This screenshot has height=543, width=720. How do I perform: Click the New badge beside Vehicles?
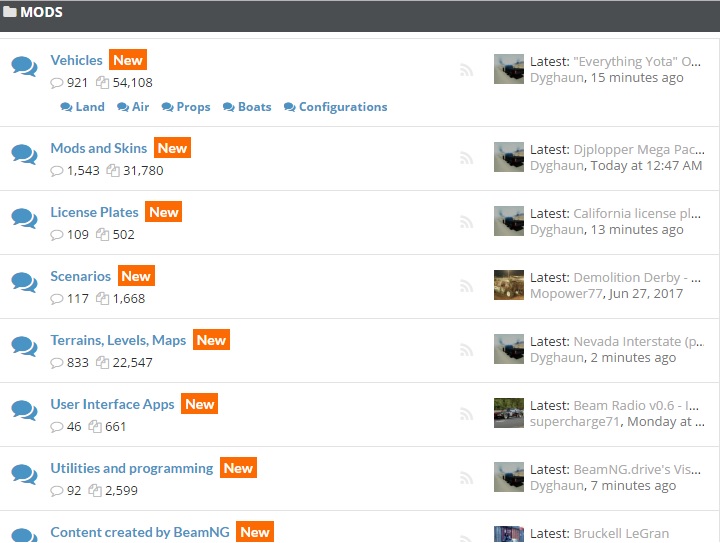coord(128,60)
